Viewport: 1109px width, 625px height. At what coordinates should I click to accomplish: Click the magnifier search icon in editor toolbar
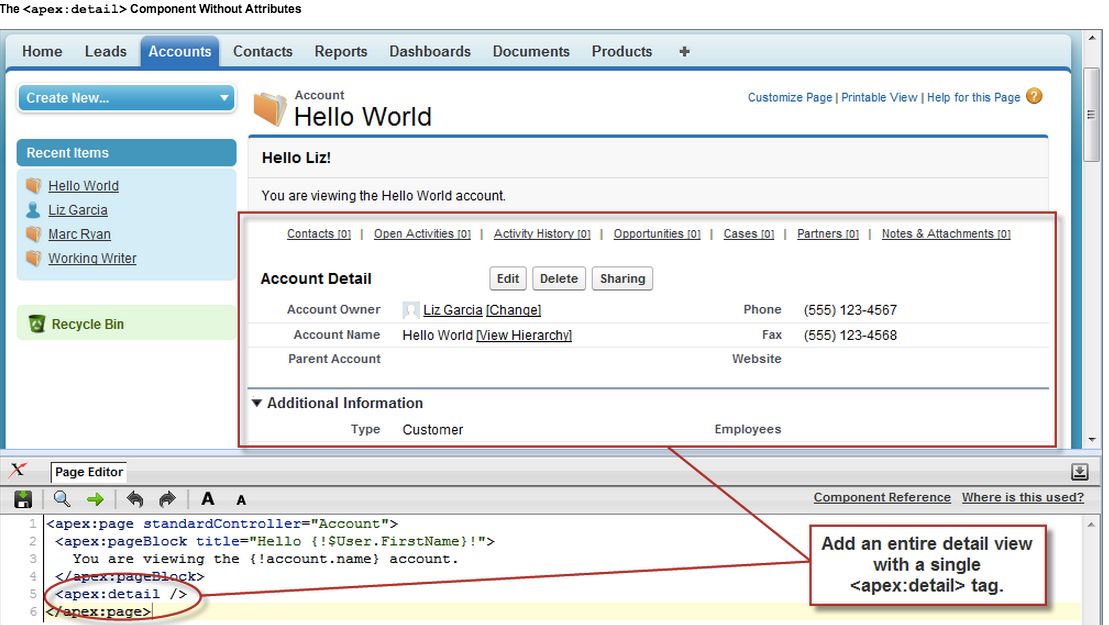click(62, 499)
